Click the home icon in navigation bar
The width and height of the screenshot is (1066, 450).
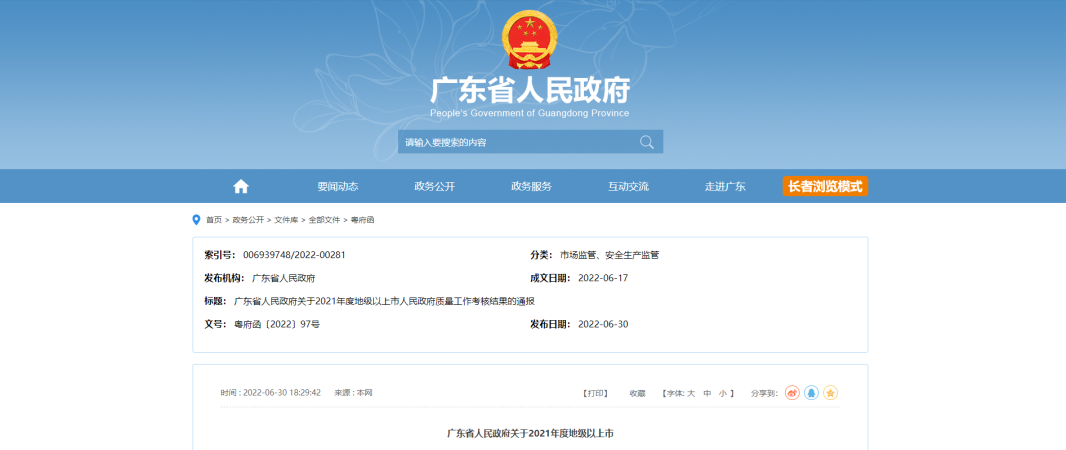[x=241, y=186]
